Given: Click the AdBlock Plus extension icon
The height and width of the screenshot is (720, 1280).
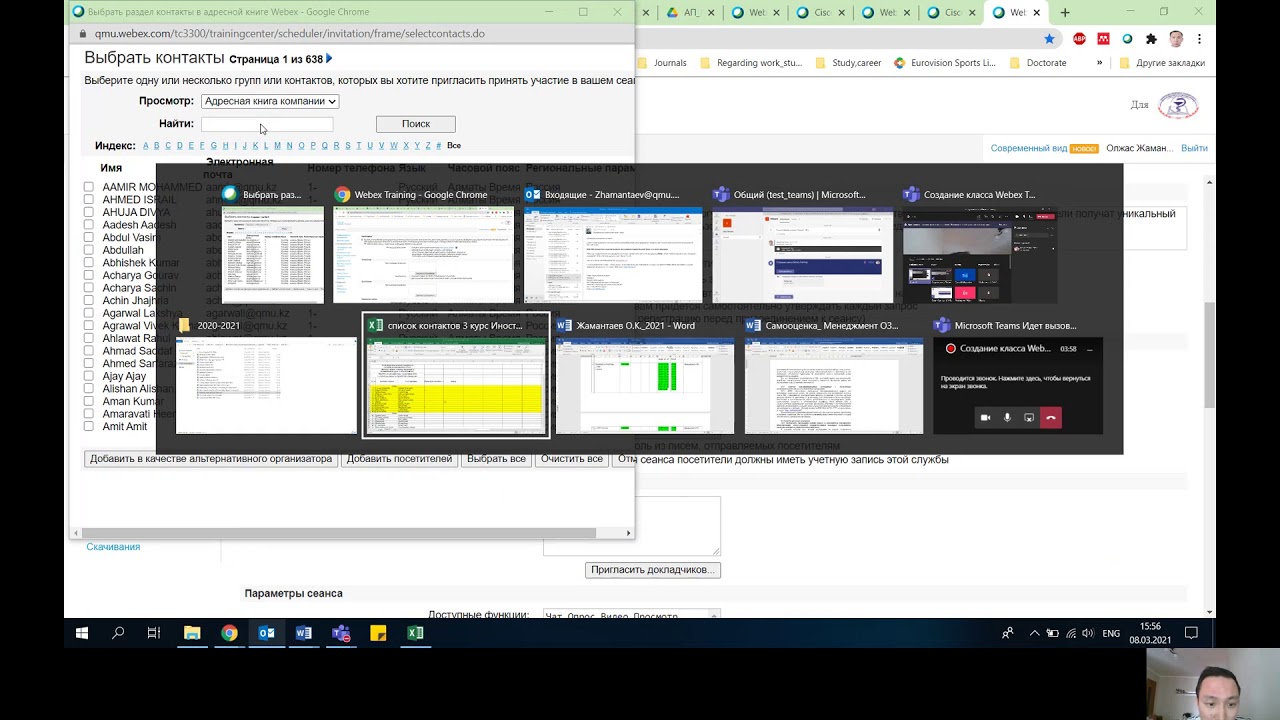Looking at the screenshot, I should click(x=1080, y=39).
